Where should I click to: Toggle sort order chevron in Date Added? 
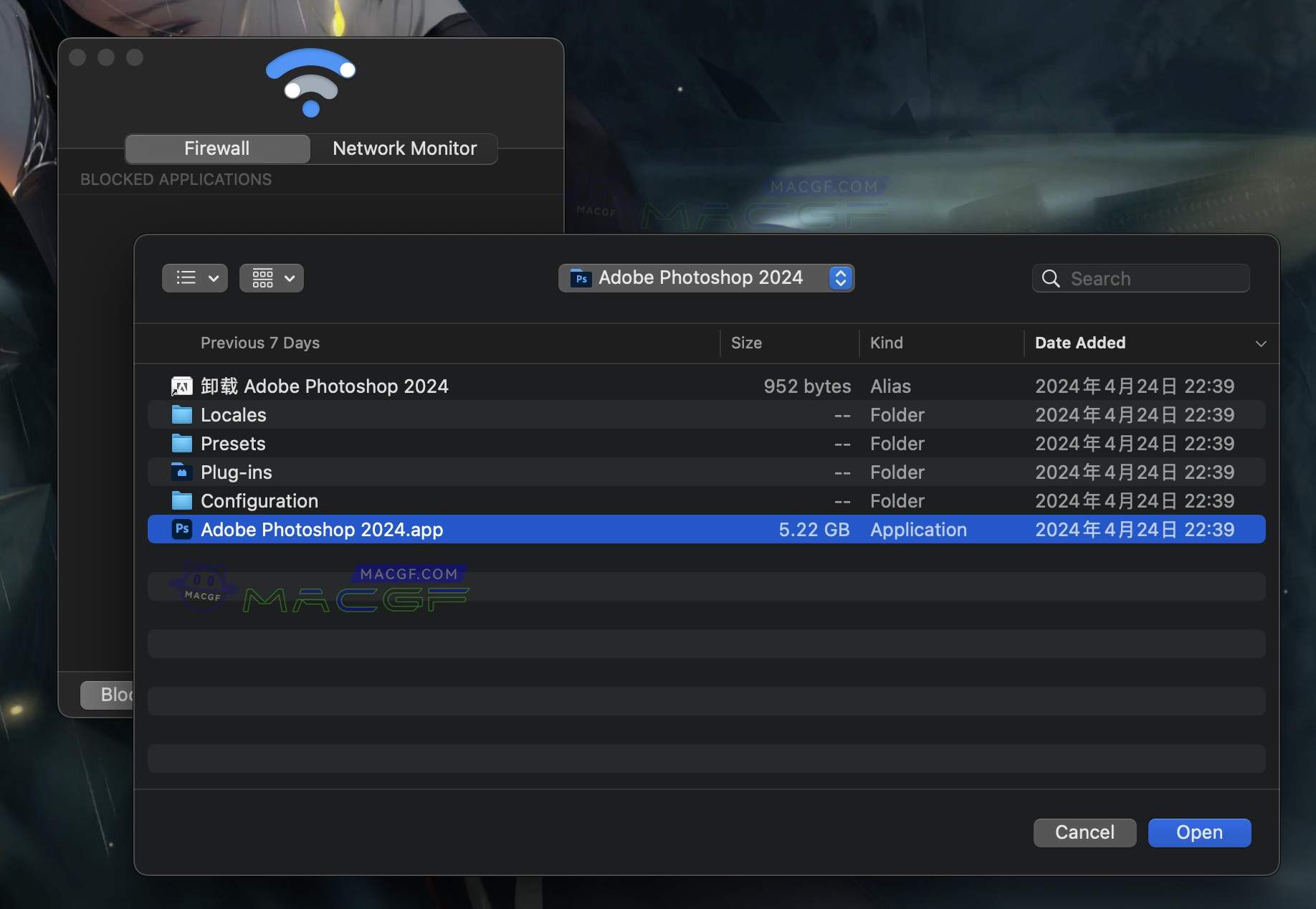click(x=1260, y=343)
